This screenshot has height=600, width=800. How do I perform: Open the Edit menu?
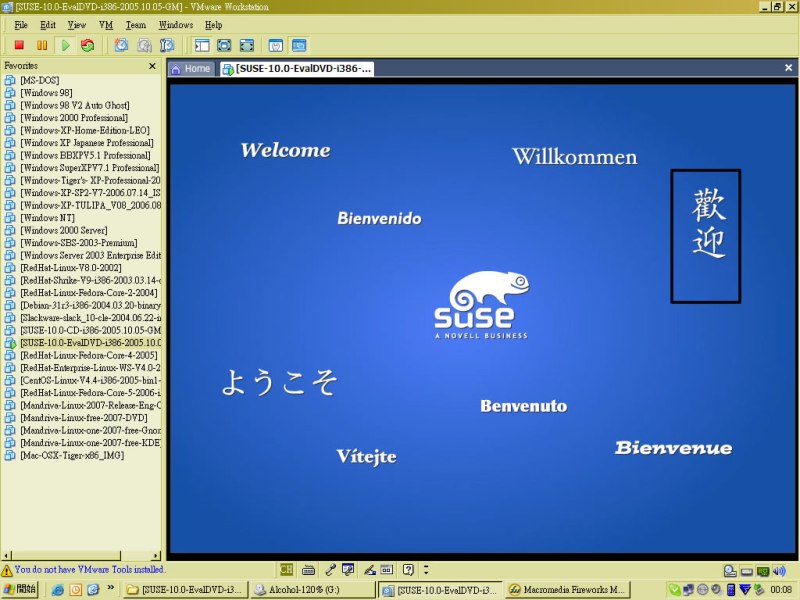point(48,25)
